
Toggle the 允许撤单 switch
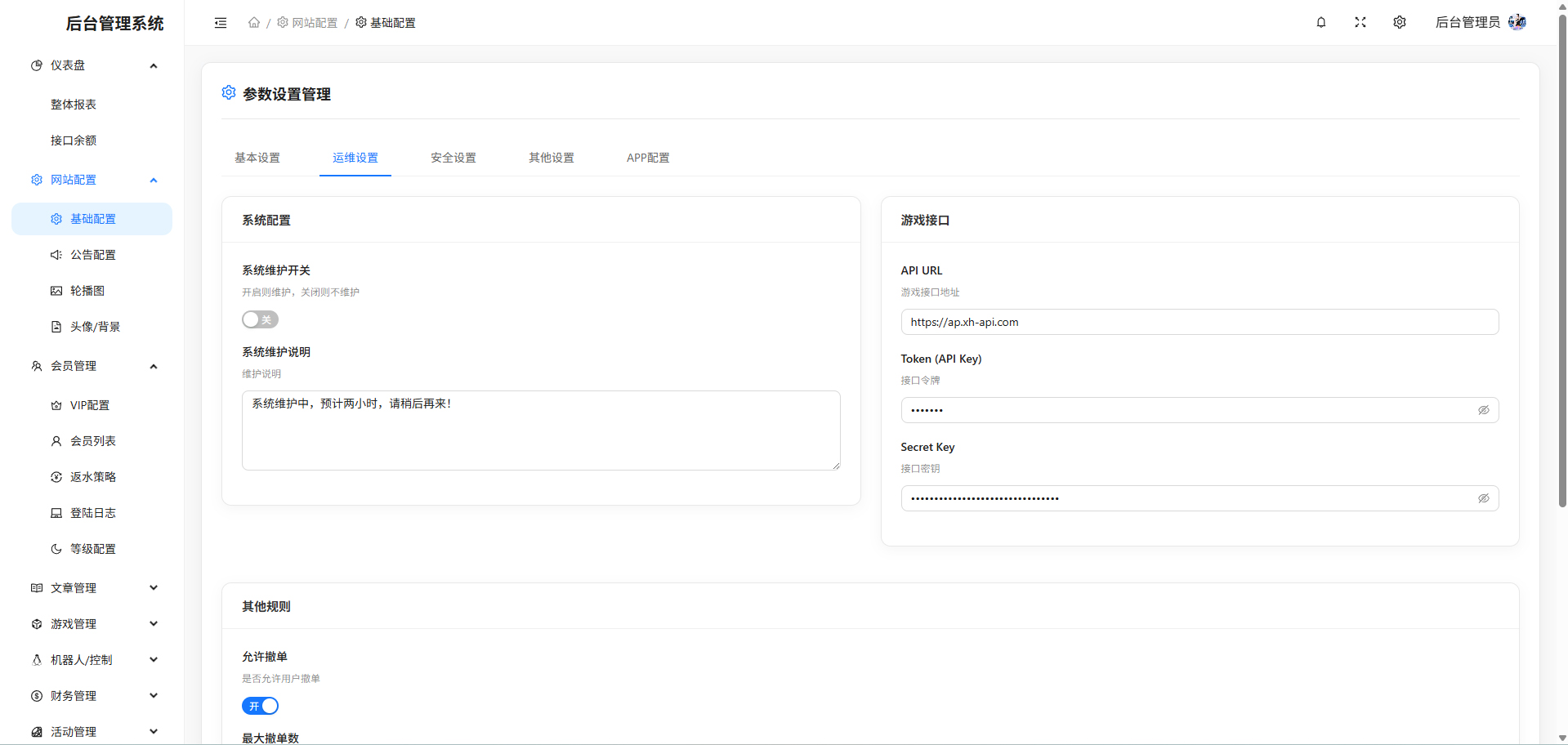pos(260,706)
